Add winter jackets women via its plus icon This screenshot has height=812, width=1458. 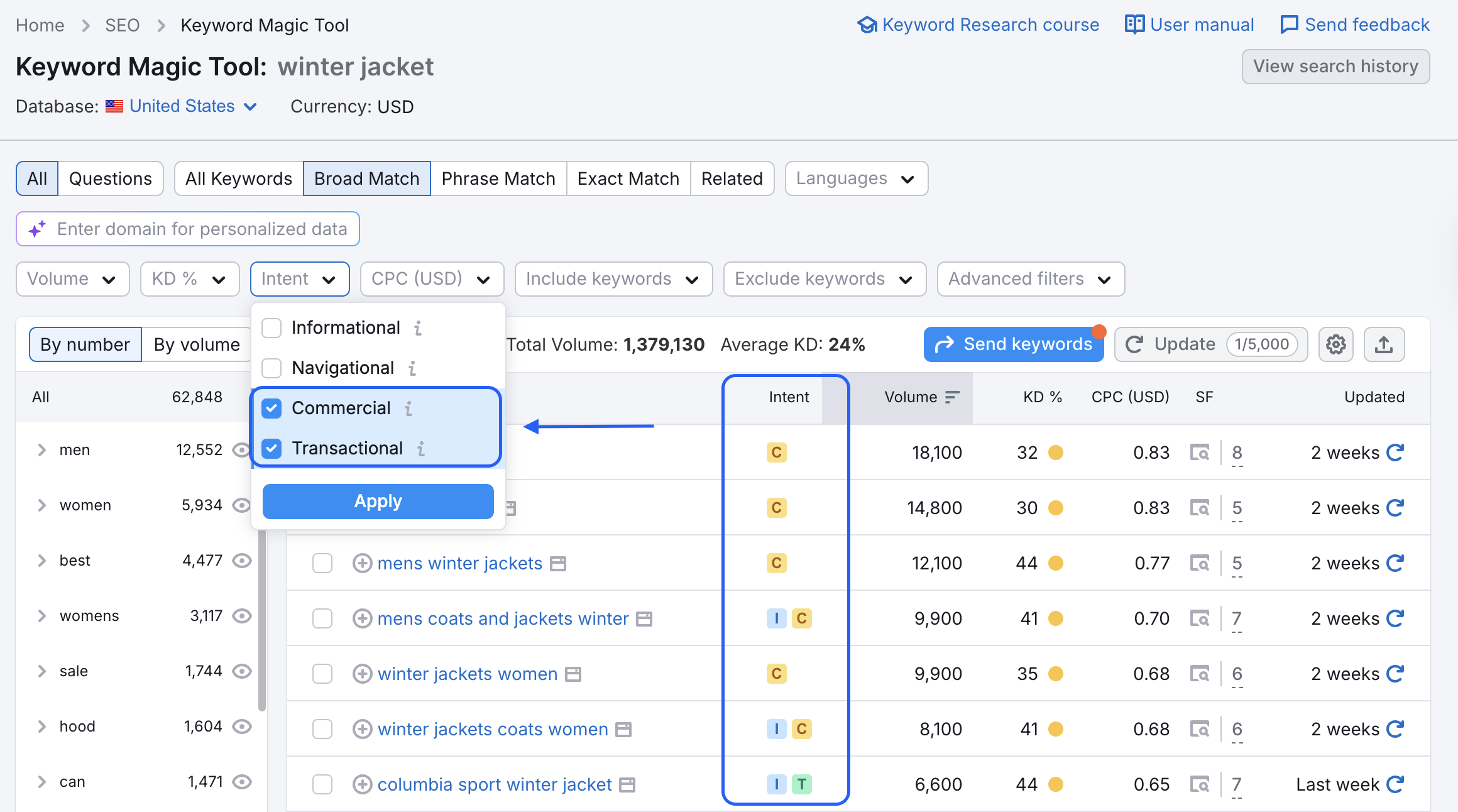[363, 674]
